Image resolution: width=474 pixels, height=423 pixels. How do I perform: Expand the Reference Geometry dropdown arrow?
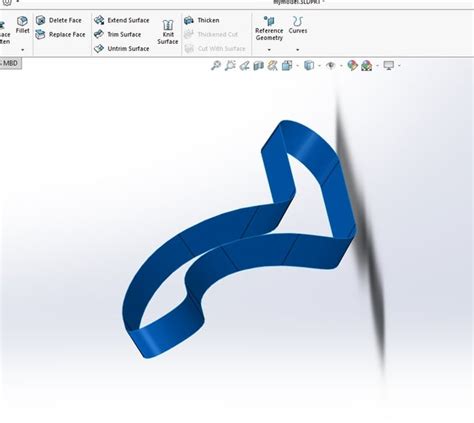click(269, 50)
